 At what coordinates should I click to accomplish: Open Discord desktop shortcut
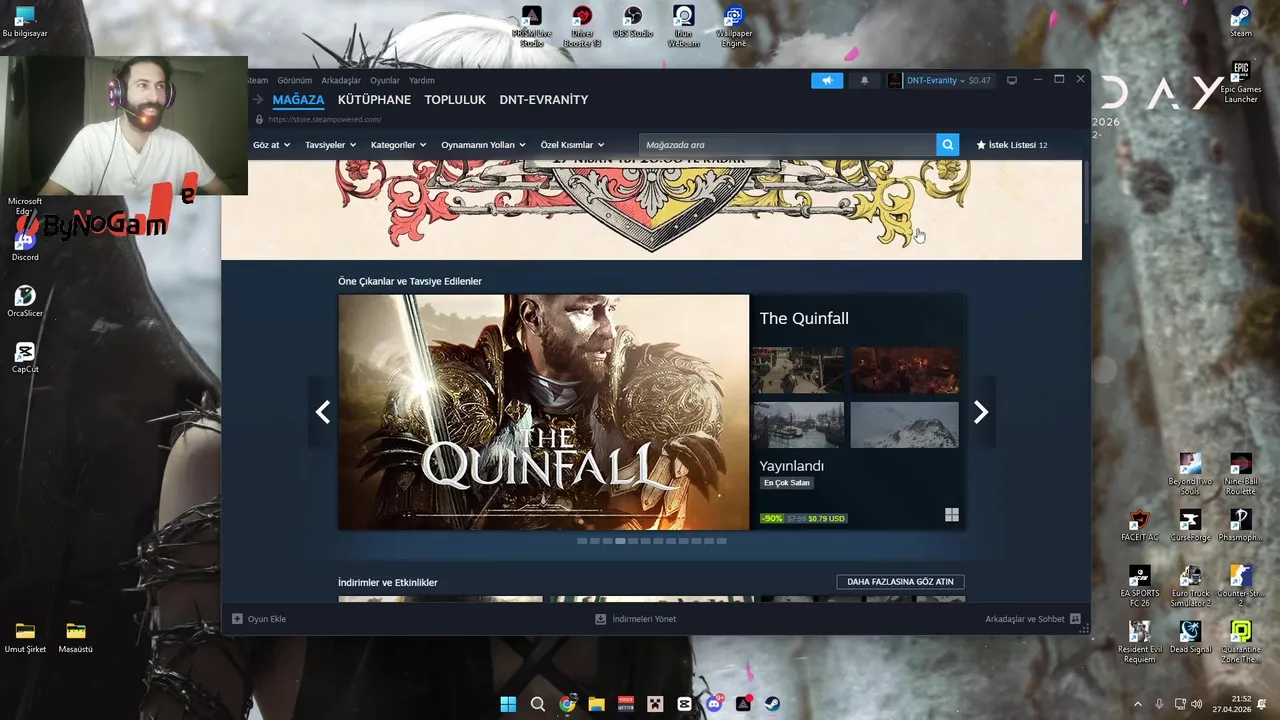[x=25, y=245]
